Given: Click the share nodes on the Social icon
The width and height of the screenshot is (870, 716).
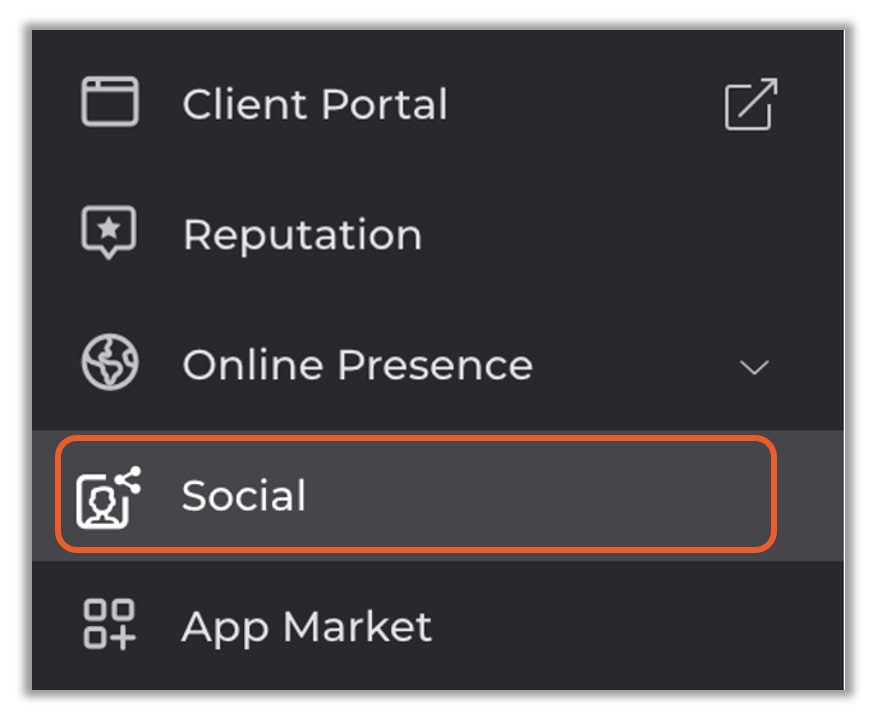Looking at the screenshot, I should 129,480.
